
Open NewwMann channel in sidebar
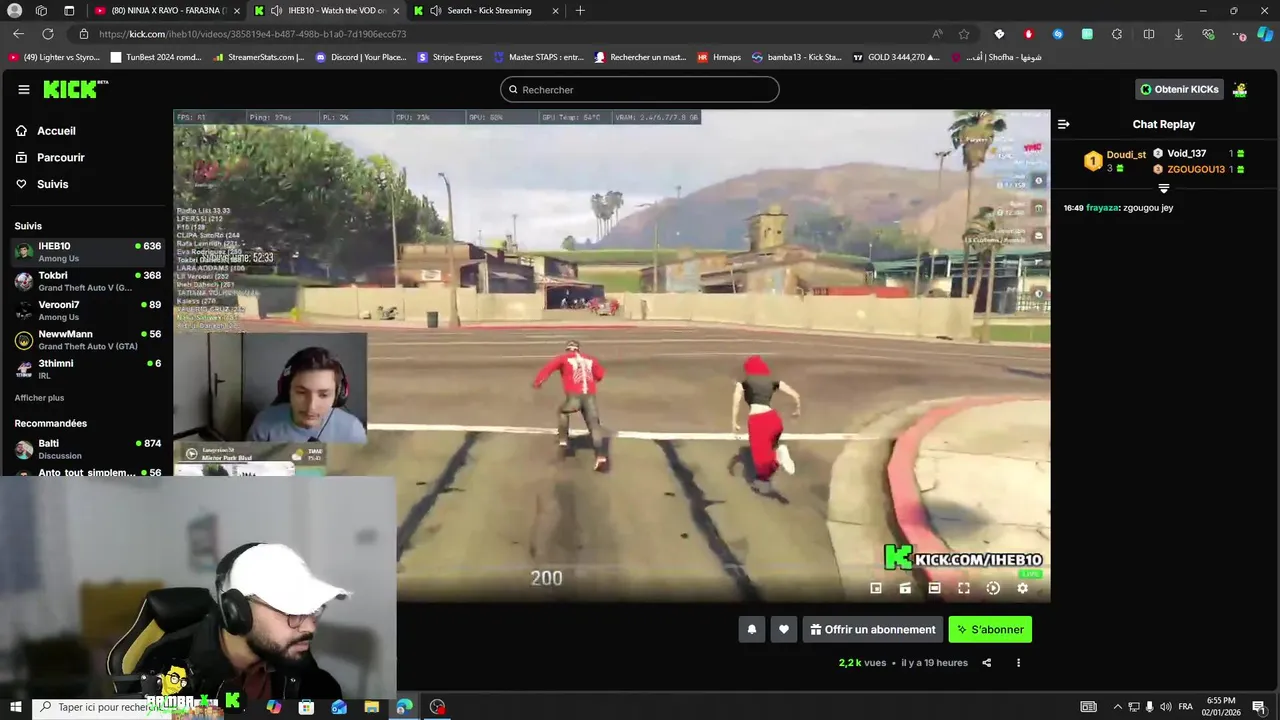pyautogui.click(x=87, y=340)
